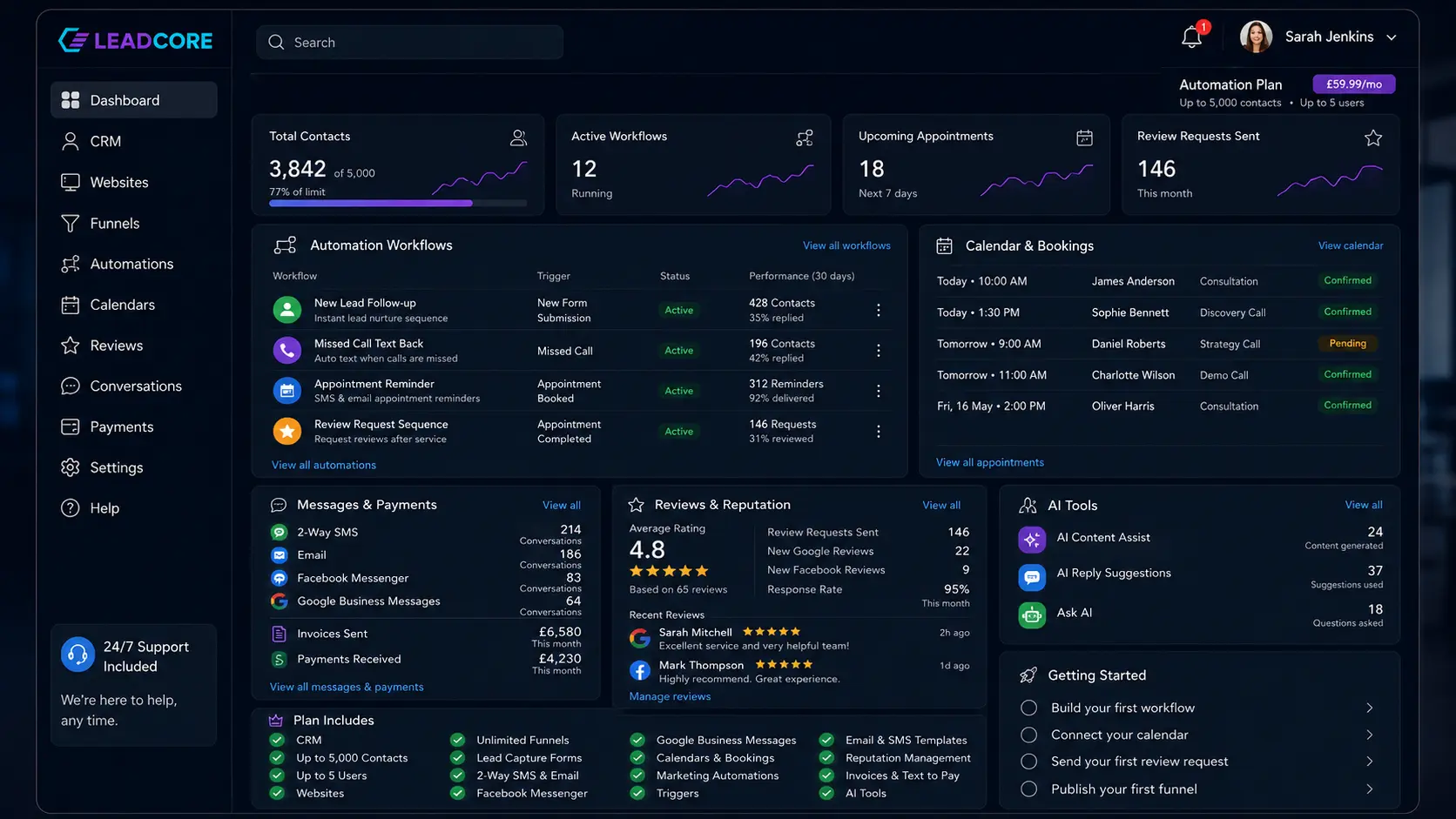The image size is (1456, 819).
Task: Open Conversations in the sidebar
Action: pyautogui.click(x=134, y=386)
